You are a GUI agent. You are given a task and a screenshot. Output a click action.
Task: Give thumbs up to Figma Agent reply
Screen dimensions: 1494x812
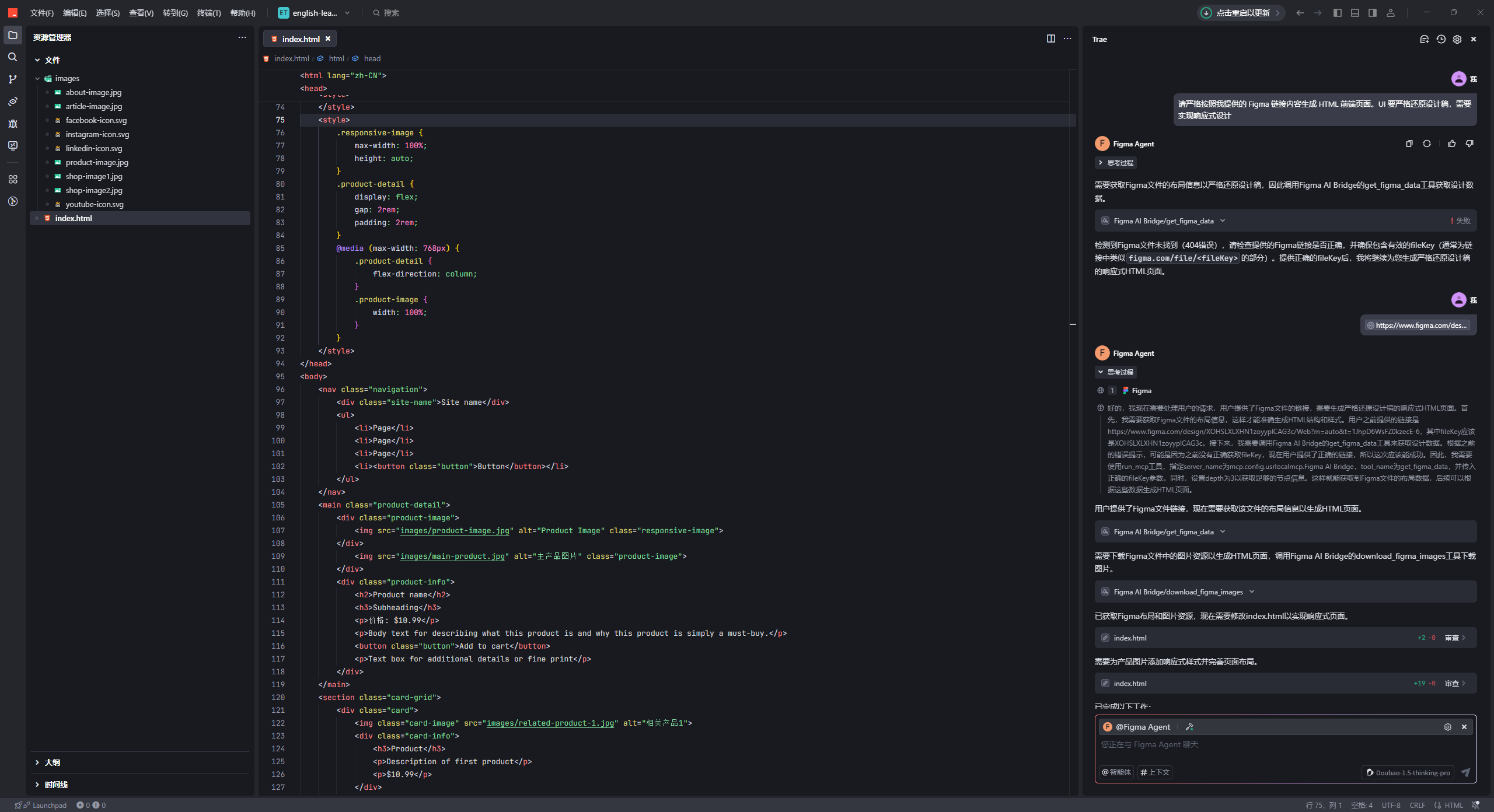[x=1452, y=143]
